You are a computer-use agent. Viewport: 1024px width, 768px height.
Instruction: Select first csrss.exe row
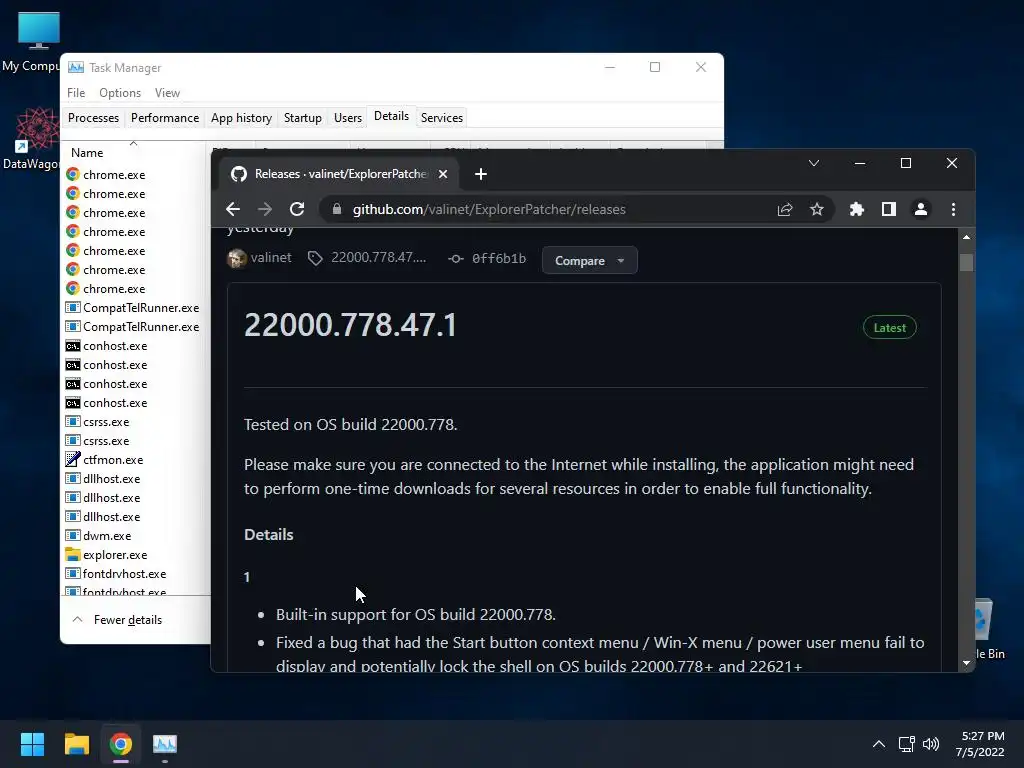click(137, 422)
